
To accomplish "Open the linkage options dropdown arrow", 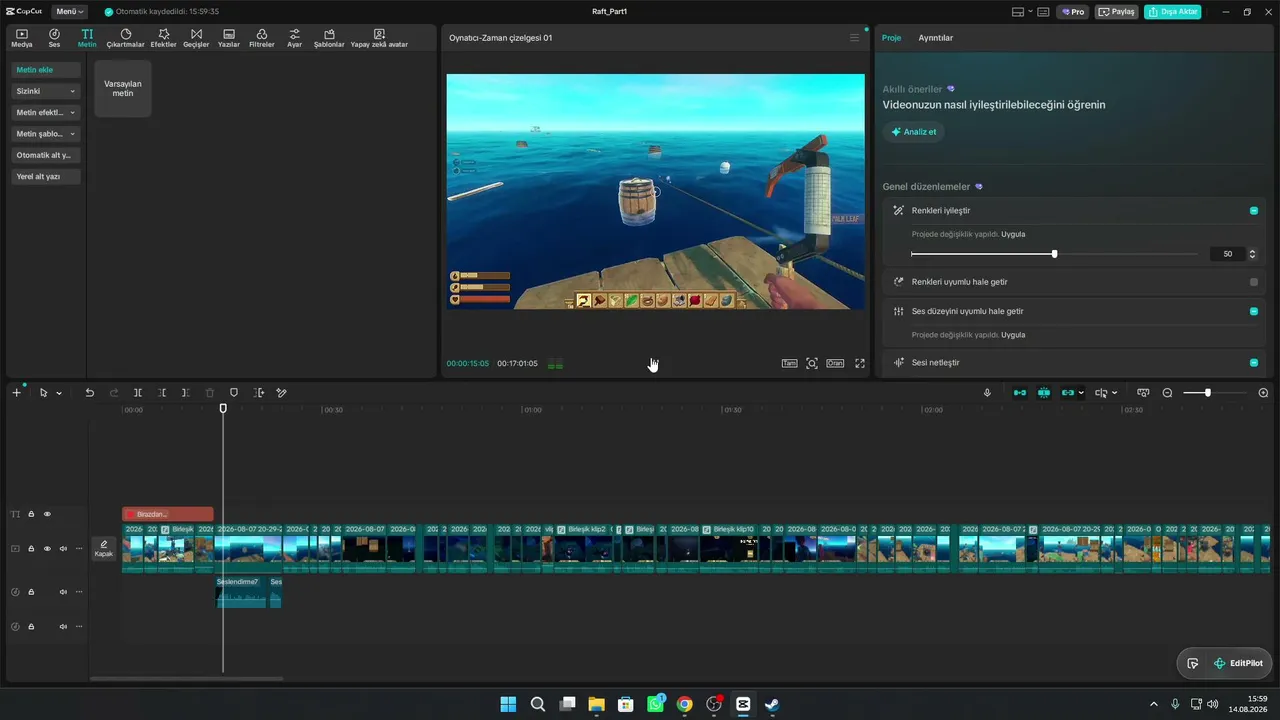I will [1081, 393].
